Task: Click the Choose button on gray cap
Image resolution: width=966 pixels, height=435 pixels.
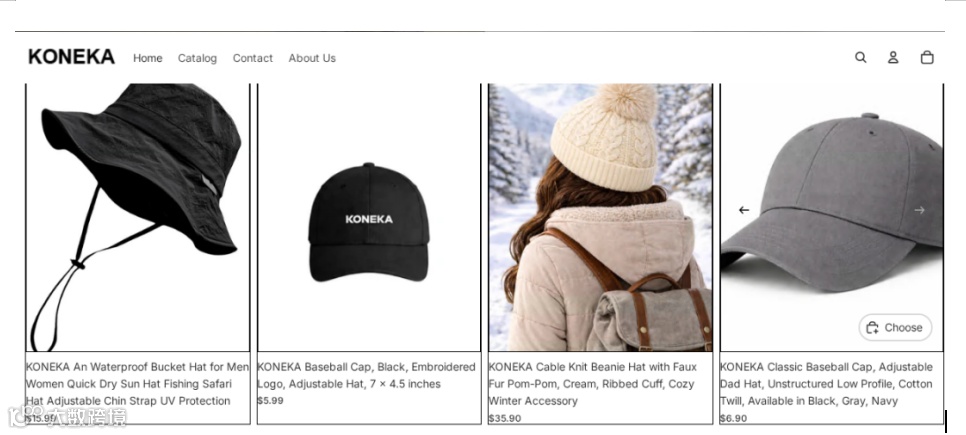Action: point(895,328)
